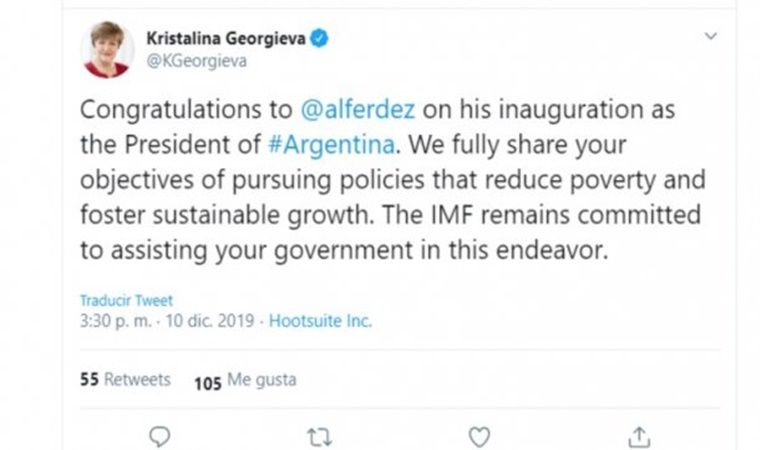Click the Hootsuite Inc. source link
Viewport: 760px width, 450px height.
[x=320, y=321]
